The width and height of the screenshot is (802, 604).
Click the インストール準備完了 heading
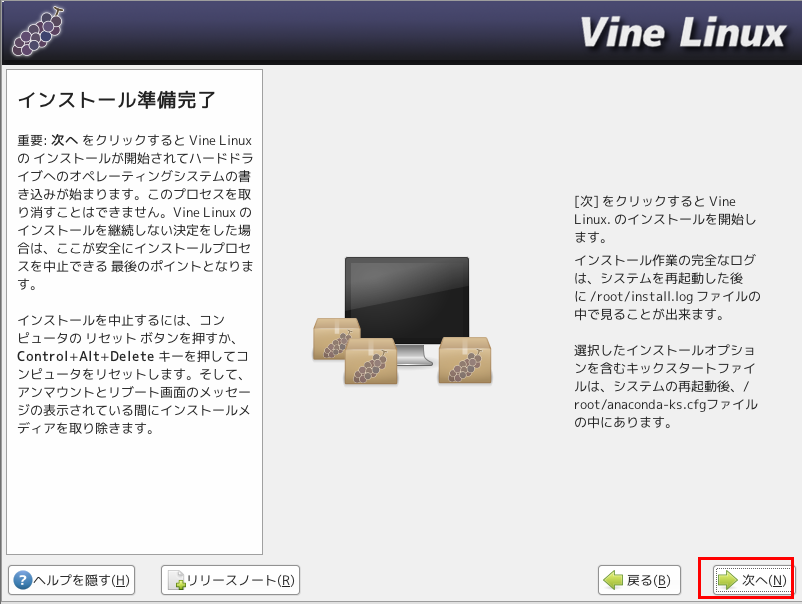[x=117, y=100]
